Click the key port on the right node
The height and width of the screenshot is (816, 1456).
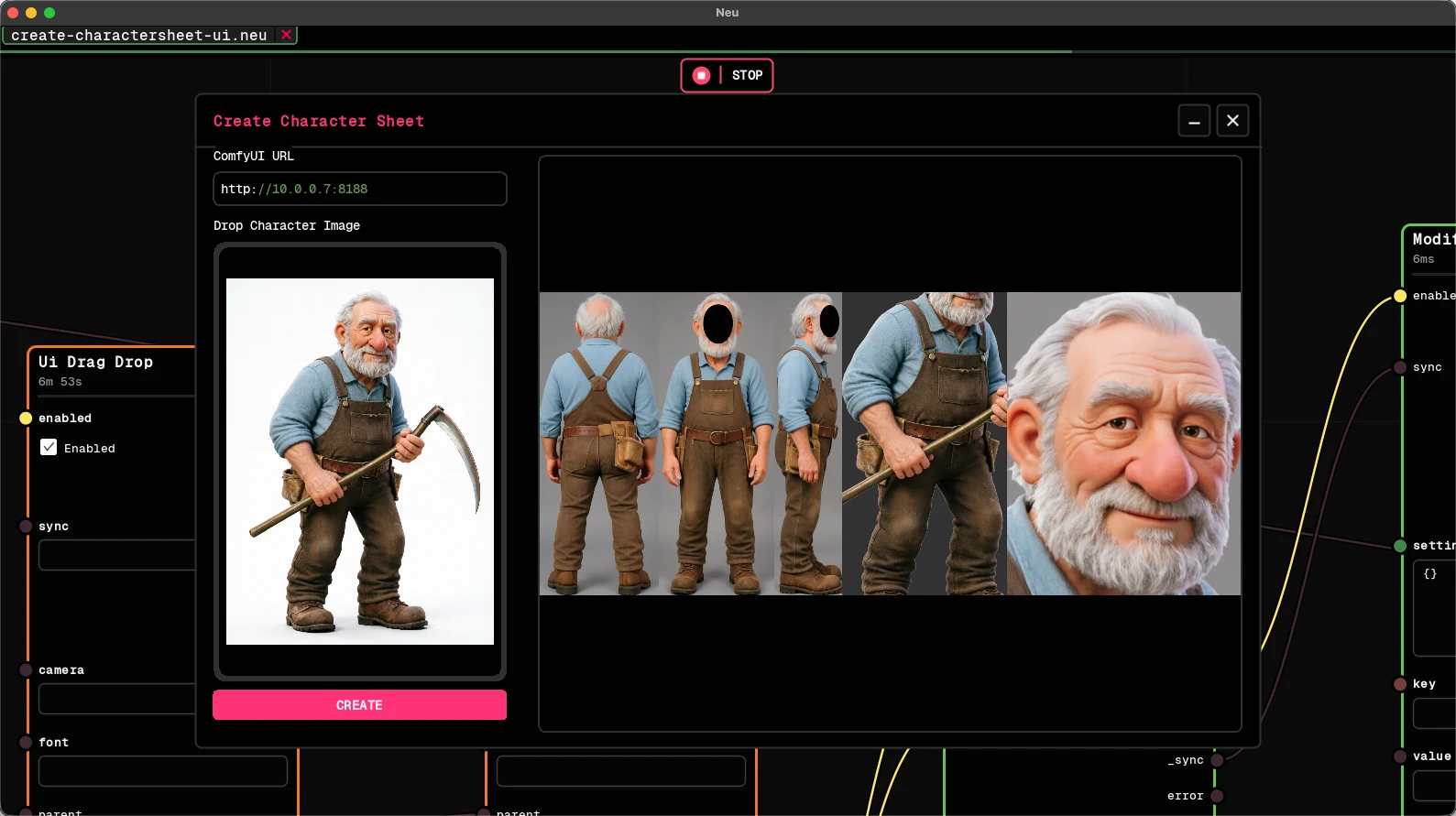tap(1400, 684)
